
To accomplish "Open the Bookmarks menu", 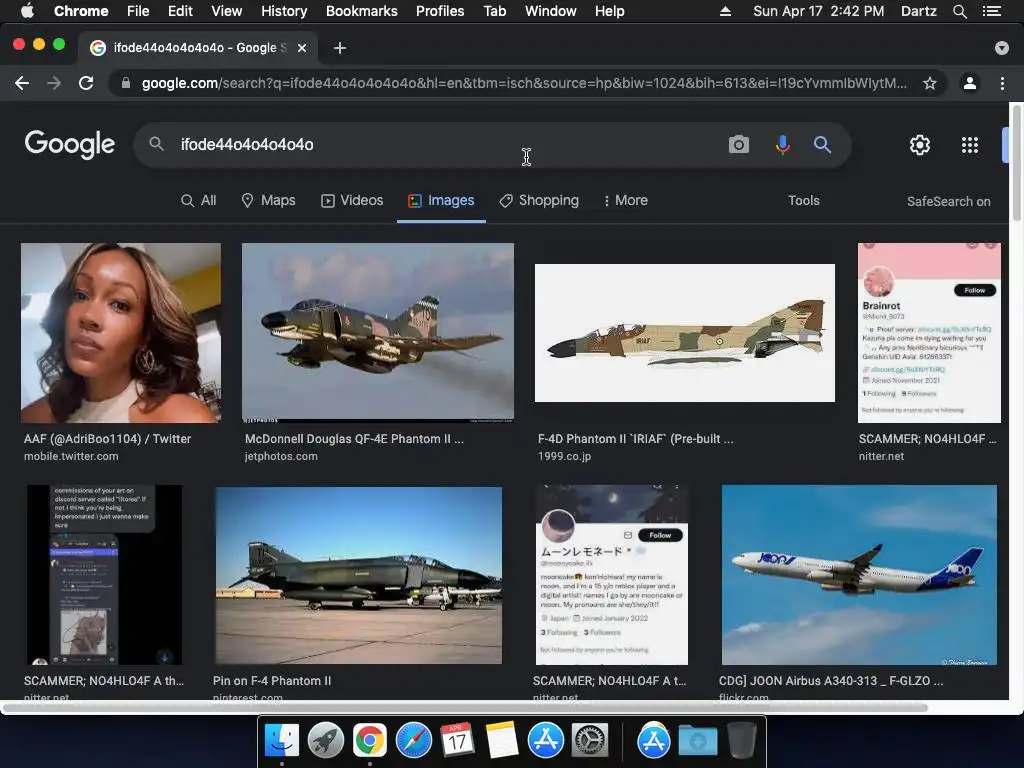I will tap(361, 11).
